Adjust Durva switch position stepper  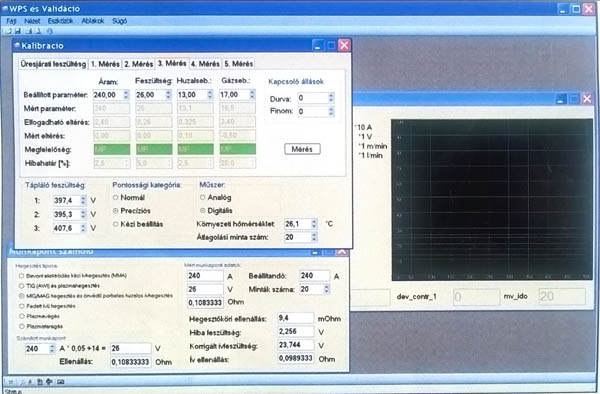pyautogui.click(x=331, y=98)
